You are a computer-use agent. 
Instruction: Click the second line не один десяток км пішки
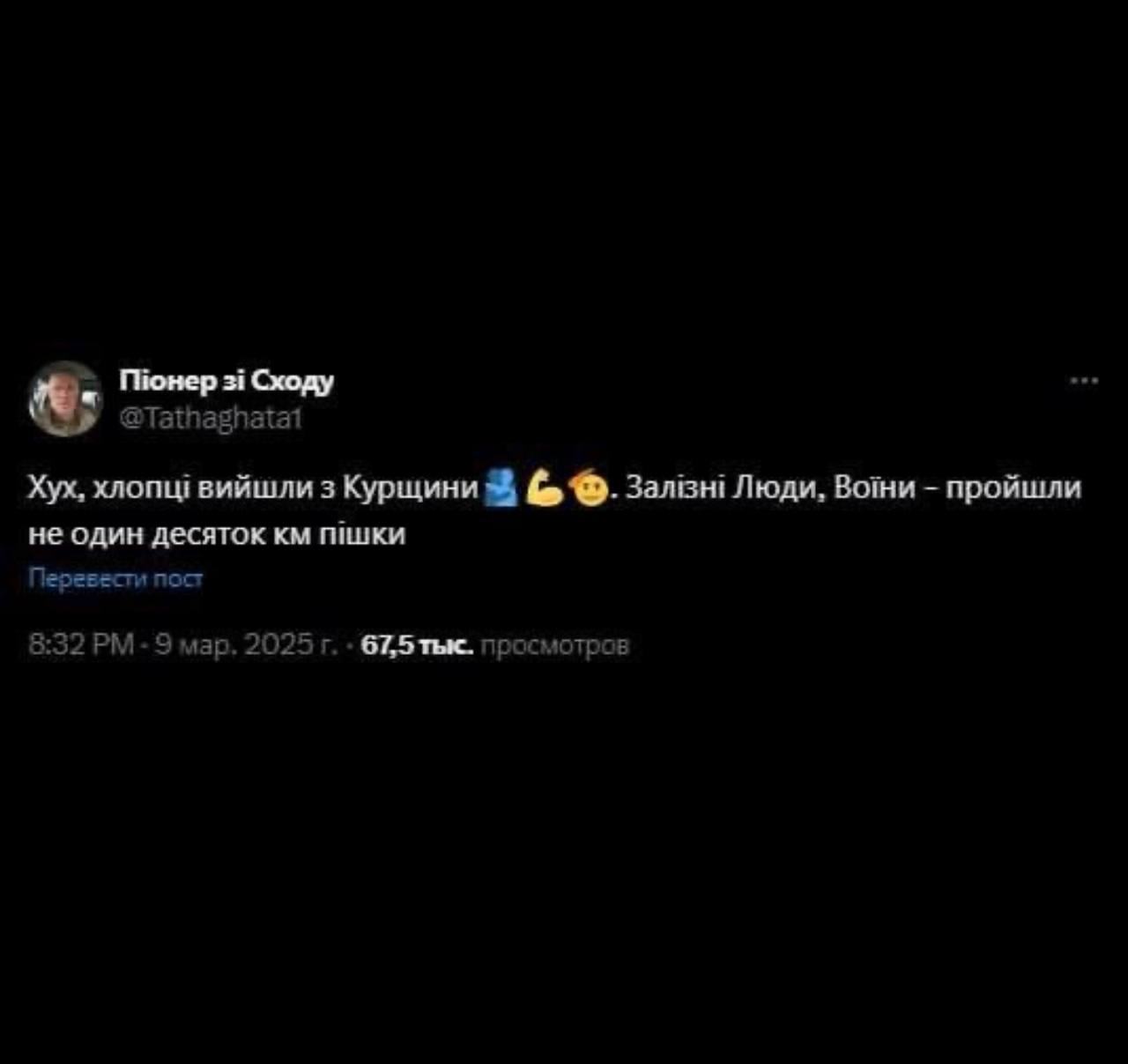[217, 534]
